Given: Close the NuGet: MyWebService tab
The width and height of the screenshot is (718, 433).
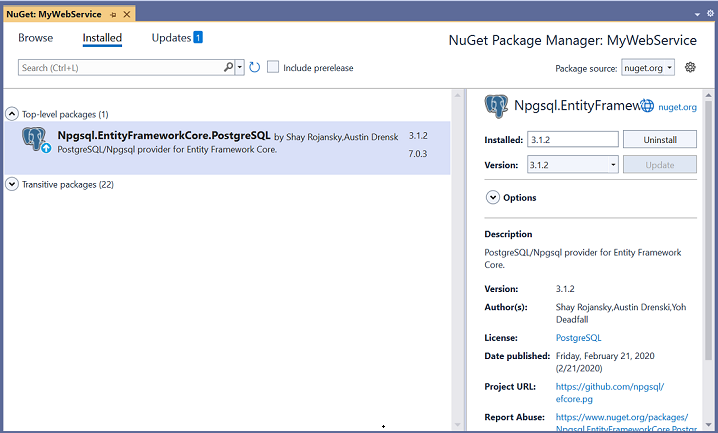Looking at the screenshot, I should (x=127, y=15).
